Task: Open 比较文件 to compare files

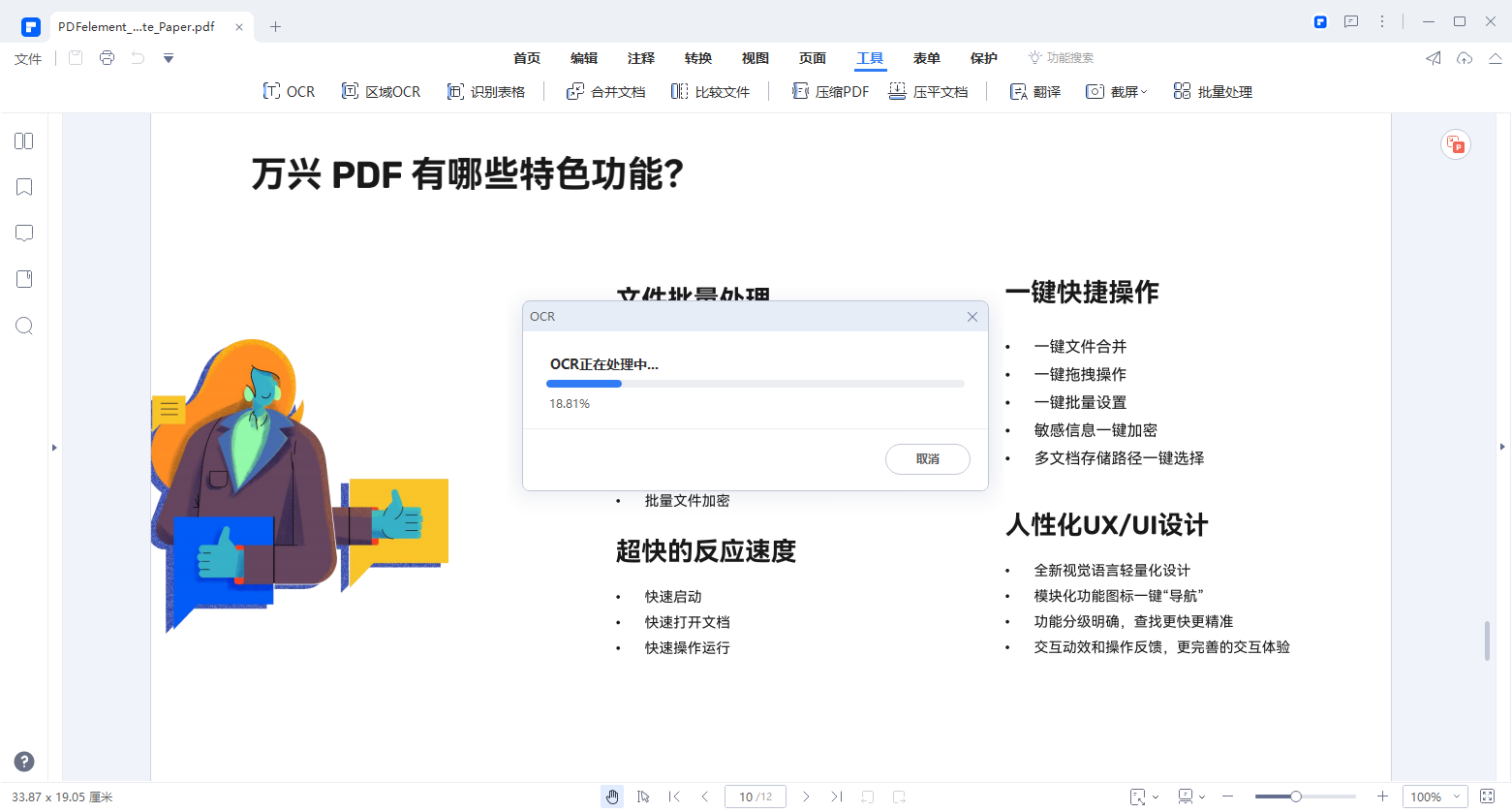Action: click(712, 90)
